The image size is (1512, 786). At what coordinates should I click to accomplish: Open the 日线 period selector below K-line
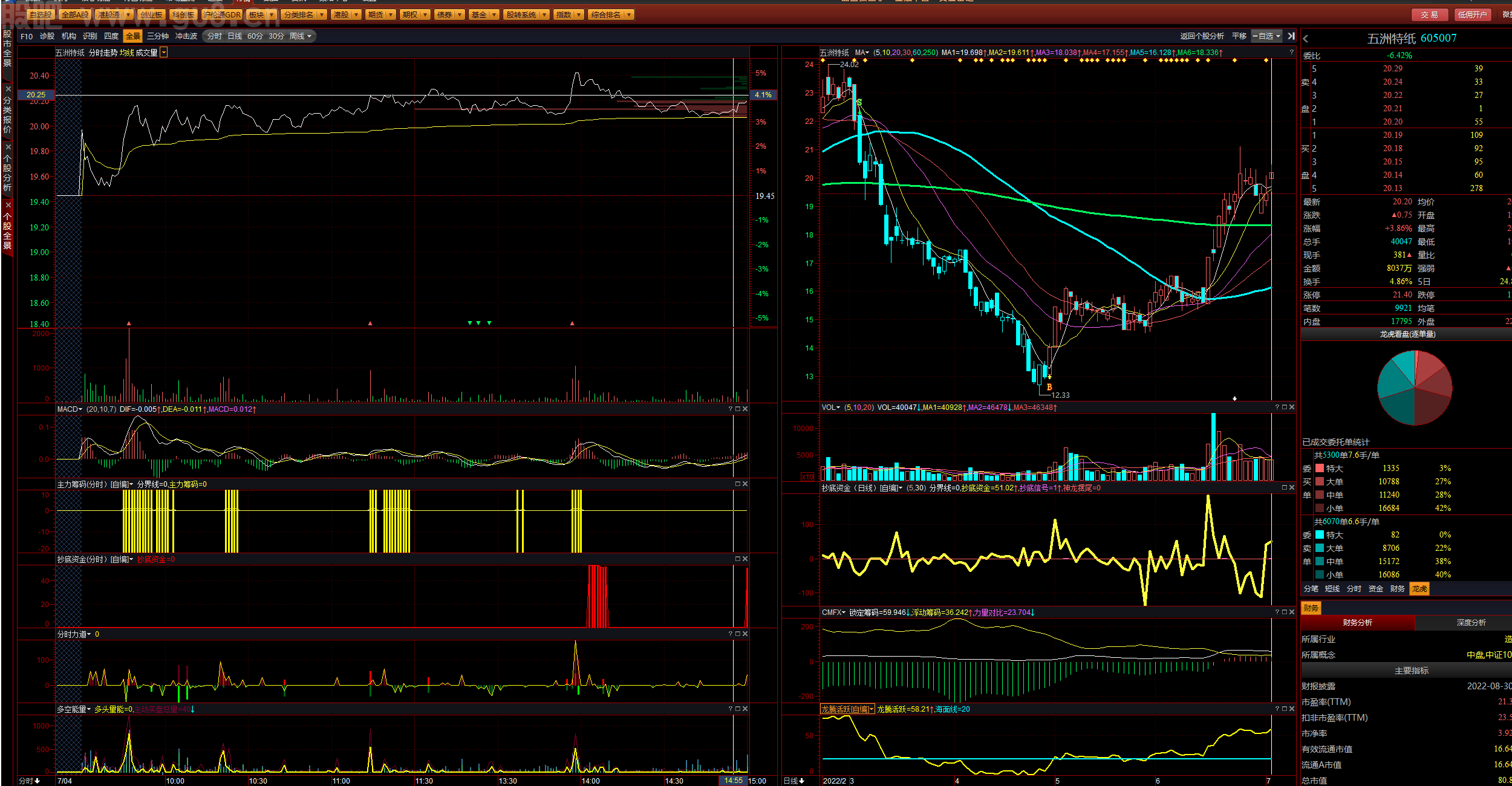[794, 781]
